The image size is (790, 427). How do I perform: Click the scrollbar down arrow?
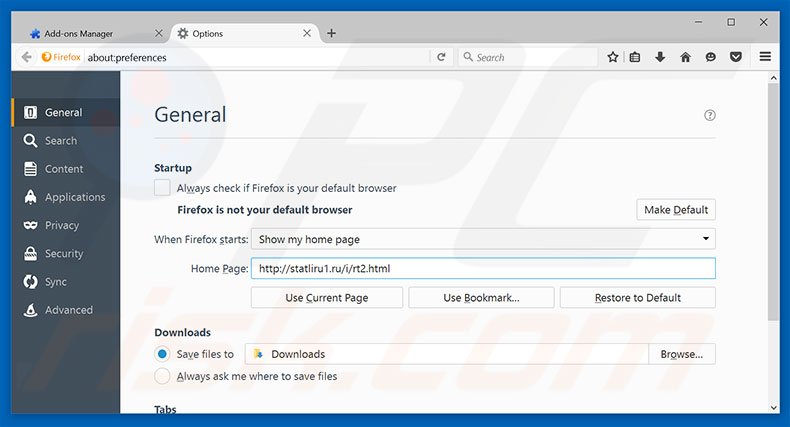tap(773, 408)
